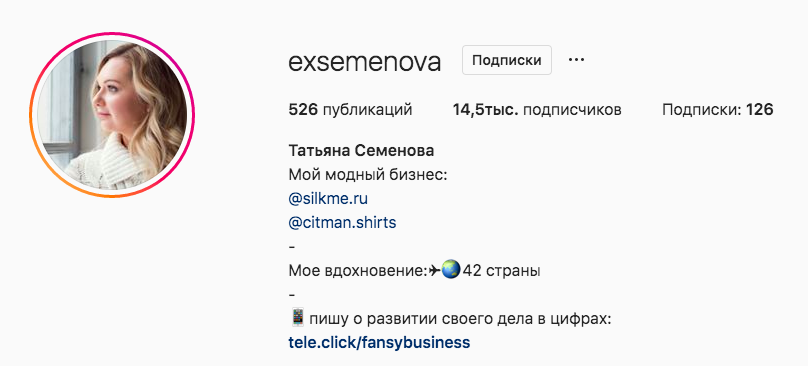Viewport: 808px width, 366px height.
Task: Click the Подписки following button
Action: click(507, 60)
